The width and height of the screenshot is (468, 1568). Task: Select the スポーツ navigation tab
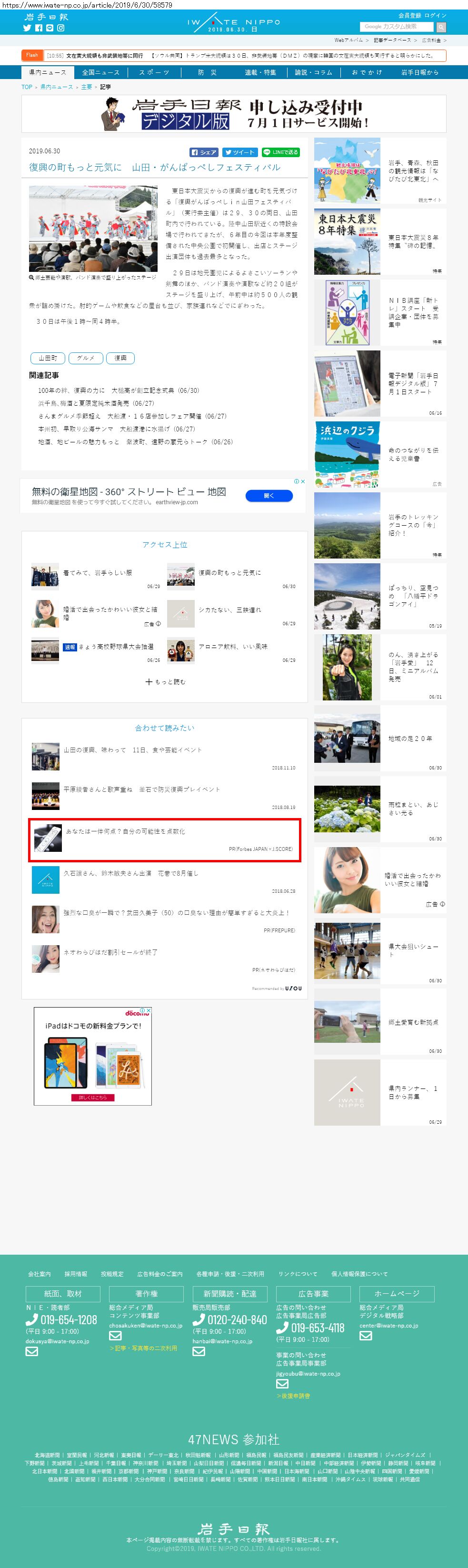(154, 72)
